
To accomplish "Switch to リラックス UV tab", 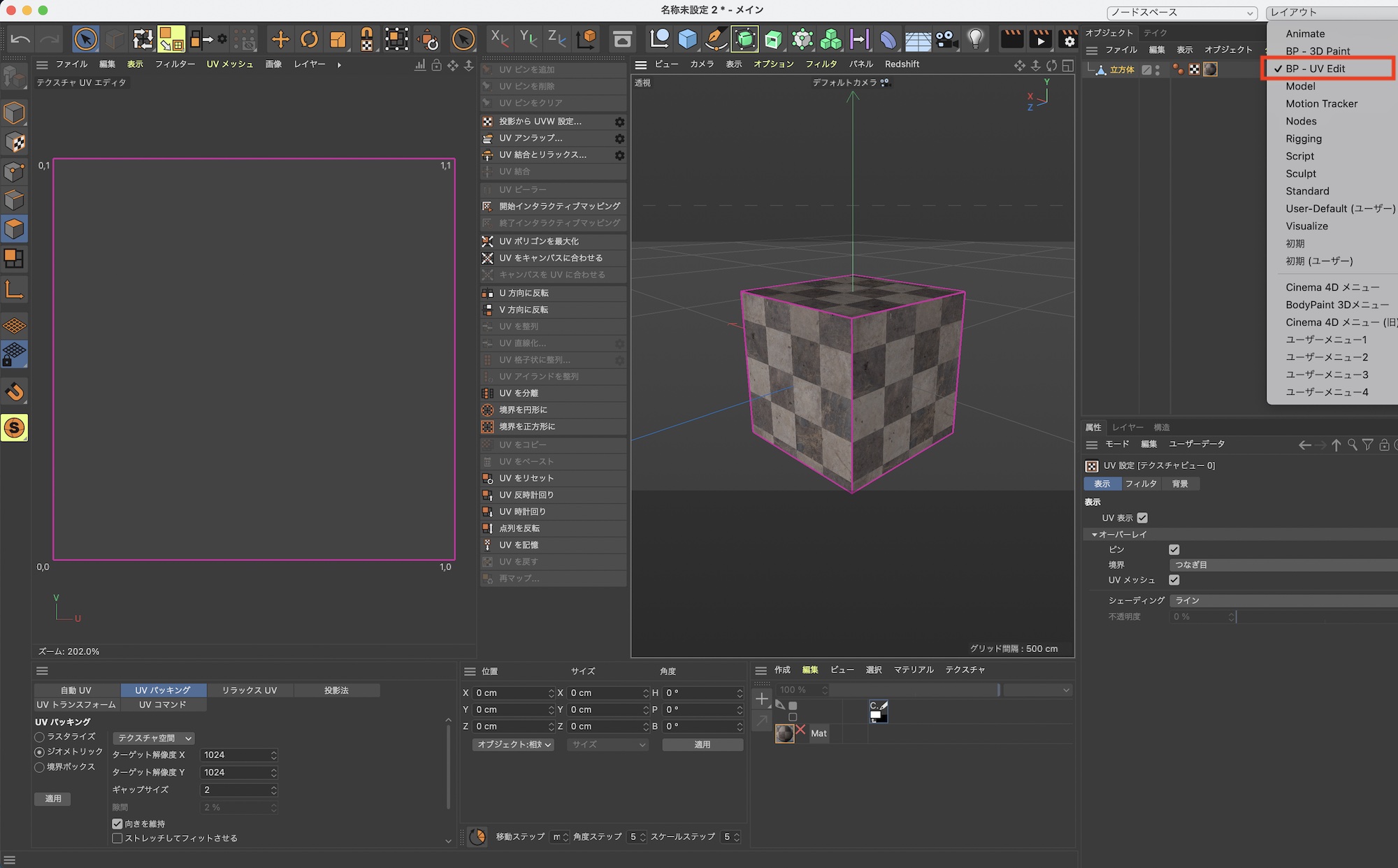I will [250, 690].
